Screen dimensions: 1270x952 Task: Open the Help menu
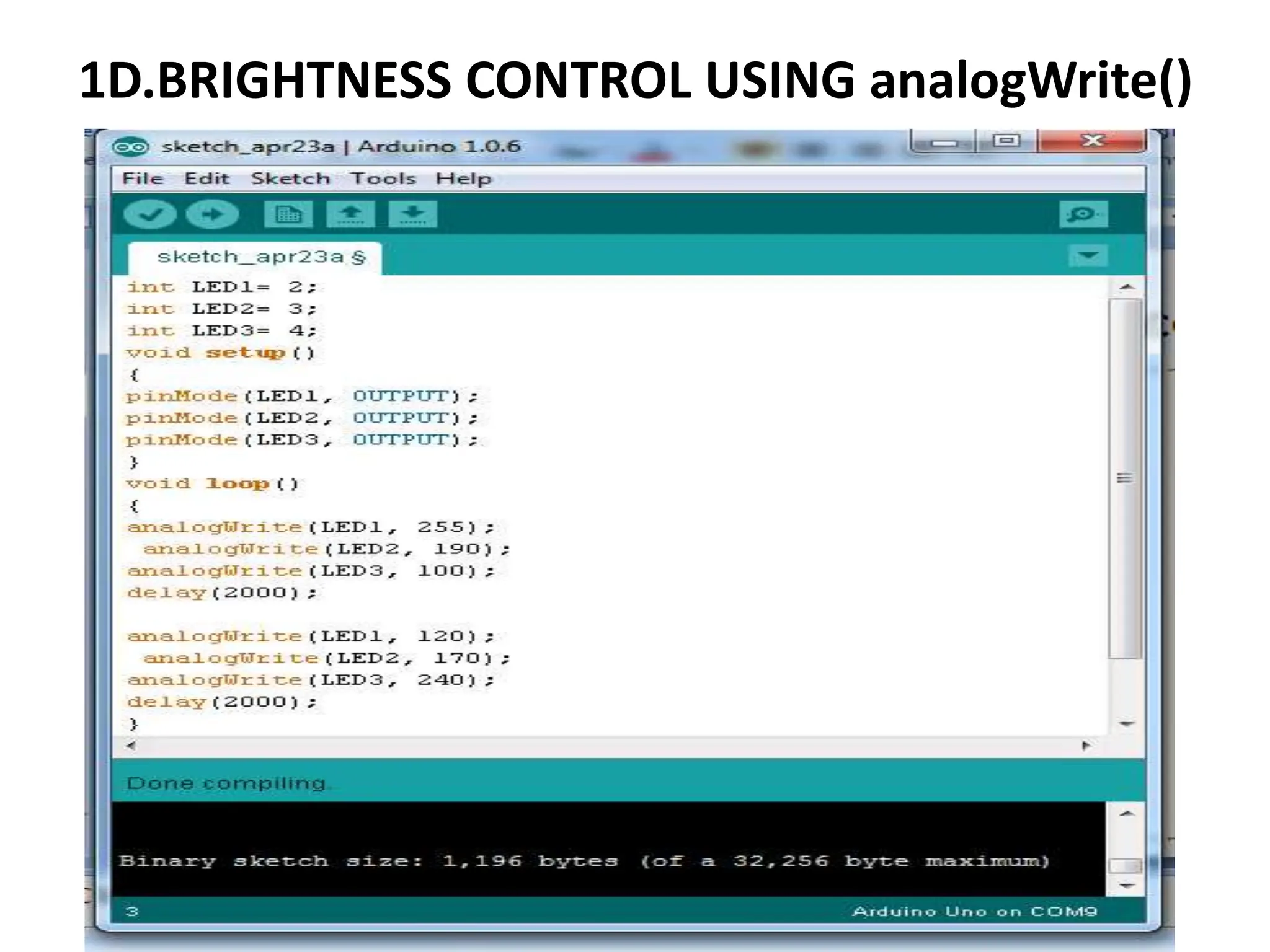[463, 179]
